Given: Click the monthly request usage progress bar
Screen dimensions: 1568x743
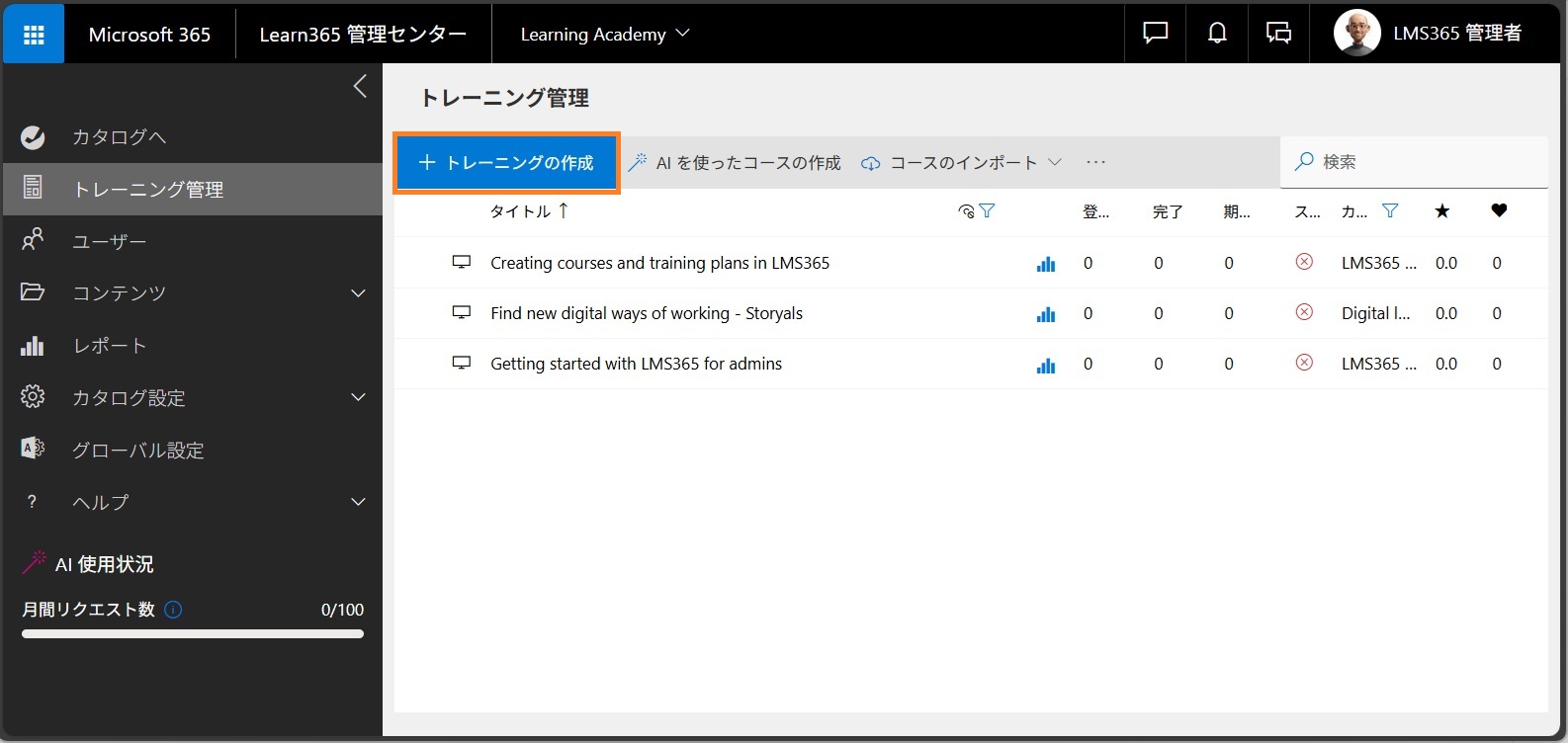Looking at the screenshot, I should [x=193, y=634].
